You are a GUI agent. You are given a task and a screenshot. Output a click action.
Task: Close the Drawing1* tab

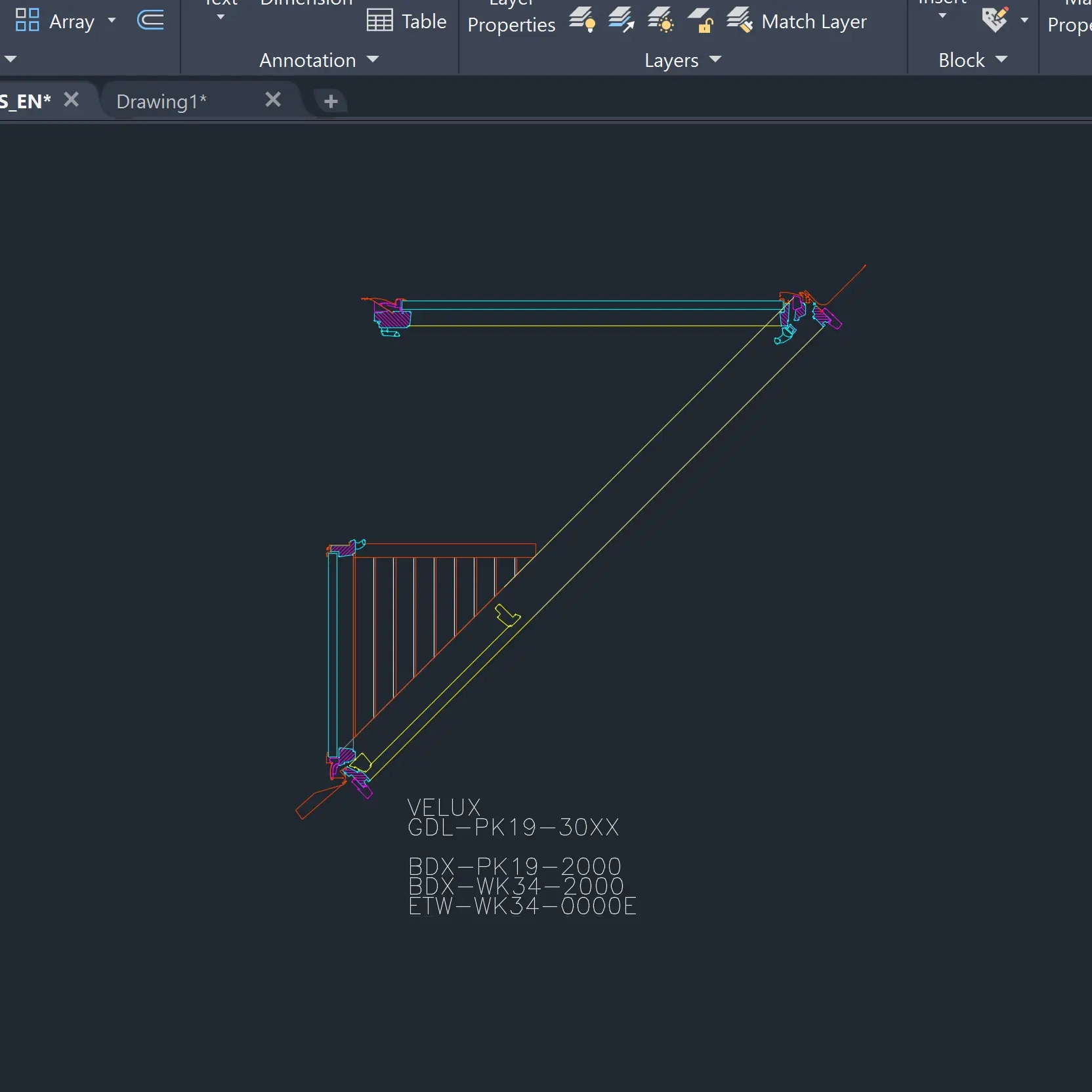point(273,100)
